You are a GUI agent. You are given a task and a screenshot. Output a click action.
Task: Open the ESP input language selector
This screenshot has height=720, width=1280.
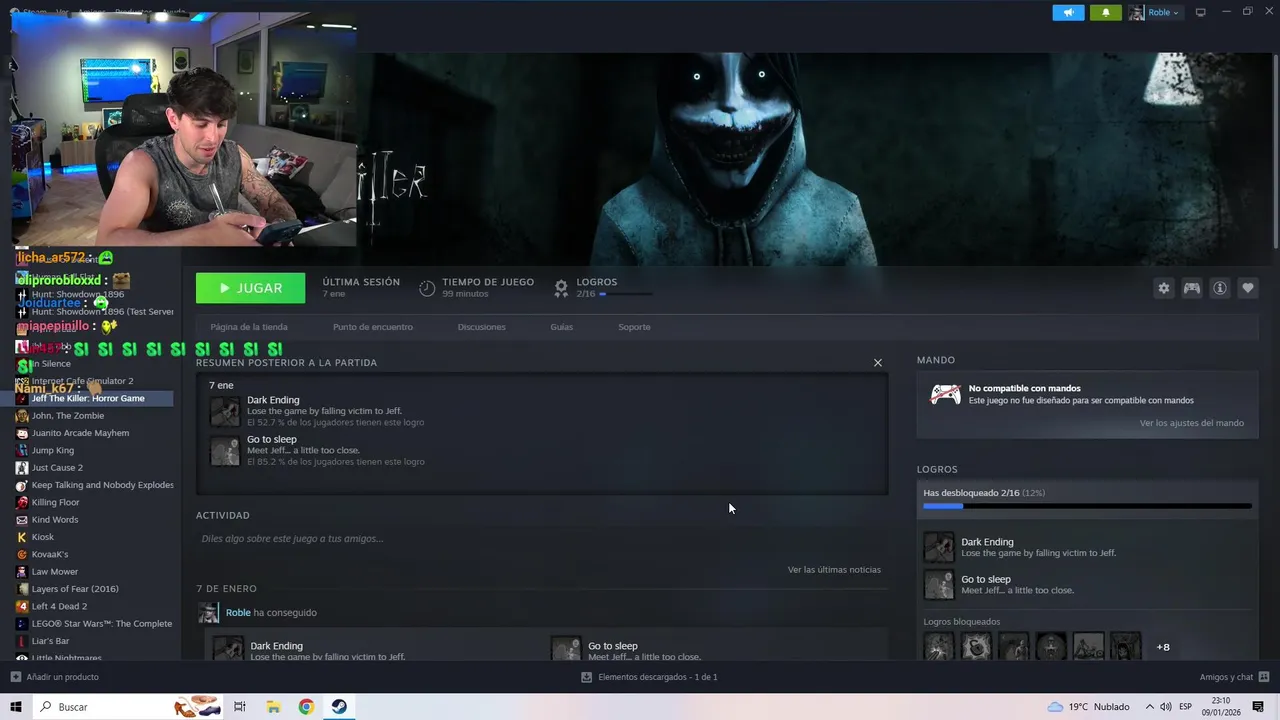coord(1186,707)
